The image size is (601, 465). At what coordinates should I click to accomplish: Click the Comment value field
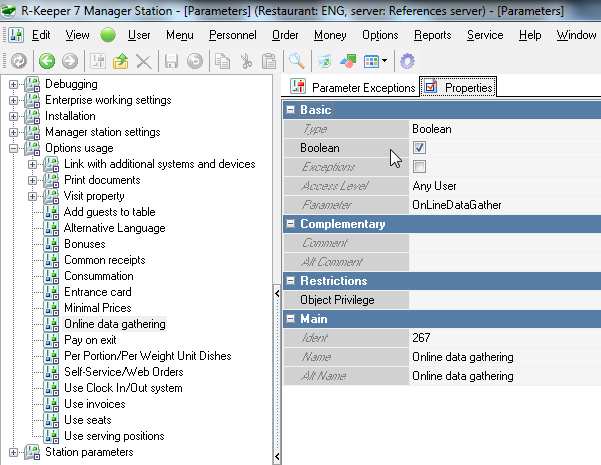(x=505, y=243)
